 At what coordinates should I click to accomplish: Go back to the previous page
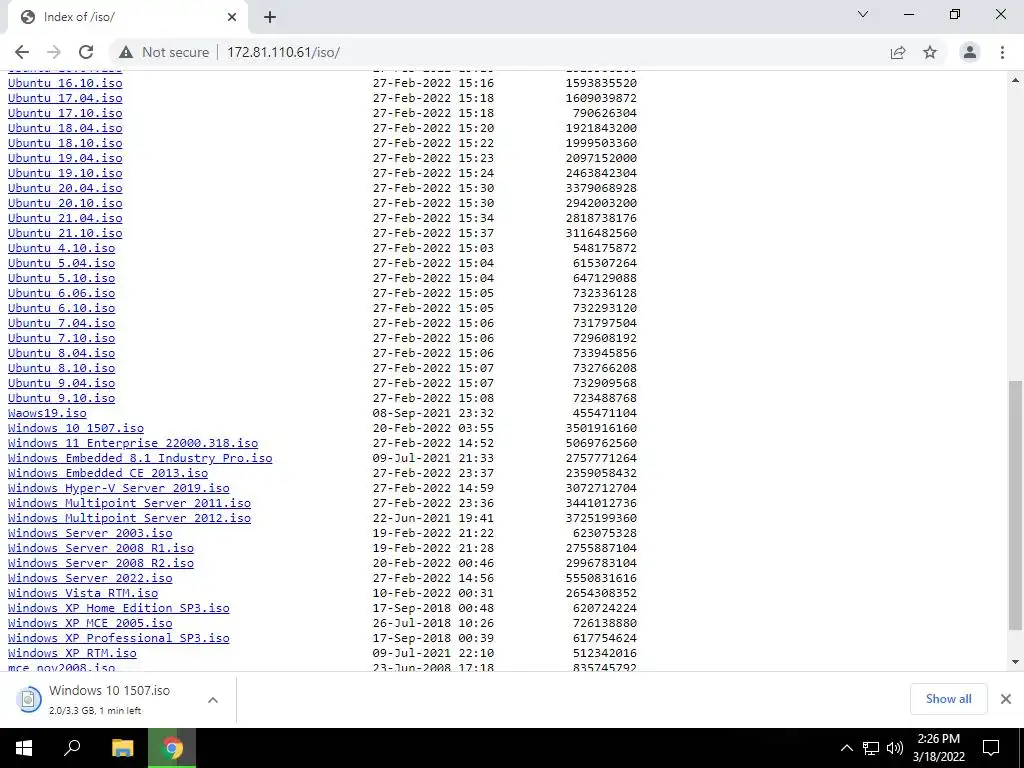tap(22, 52)
